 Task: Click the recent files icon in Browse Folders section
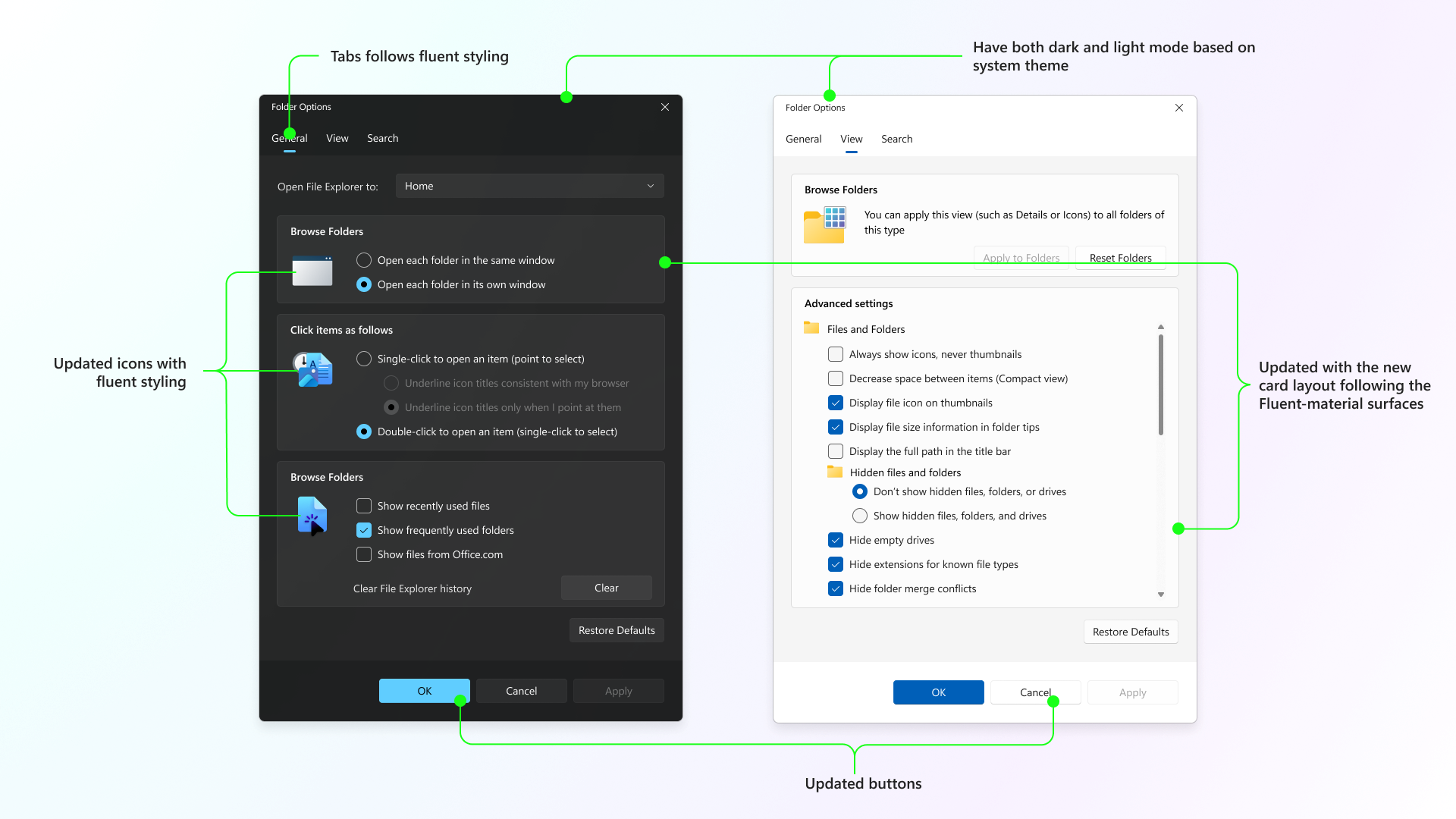(312, 516)
